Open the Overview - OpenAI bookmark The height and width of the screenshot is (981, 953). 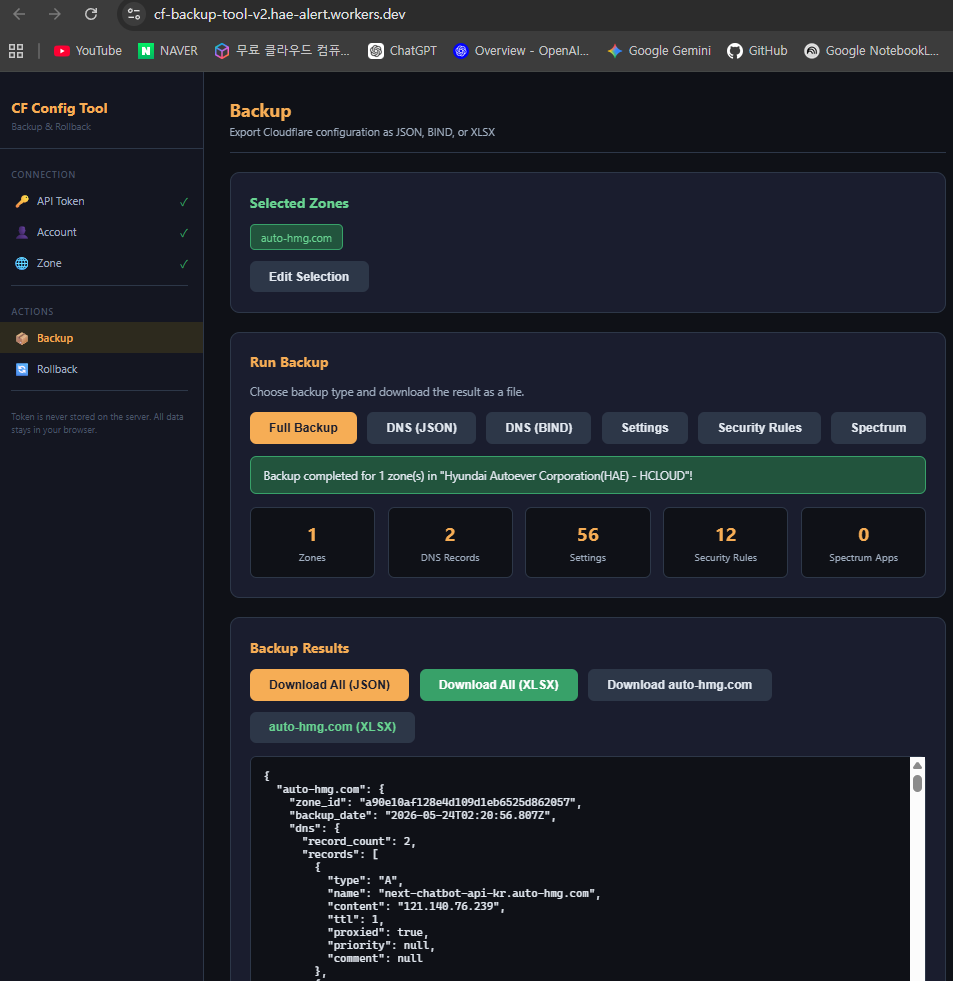click(521, 51)
